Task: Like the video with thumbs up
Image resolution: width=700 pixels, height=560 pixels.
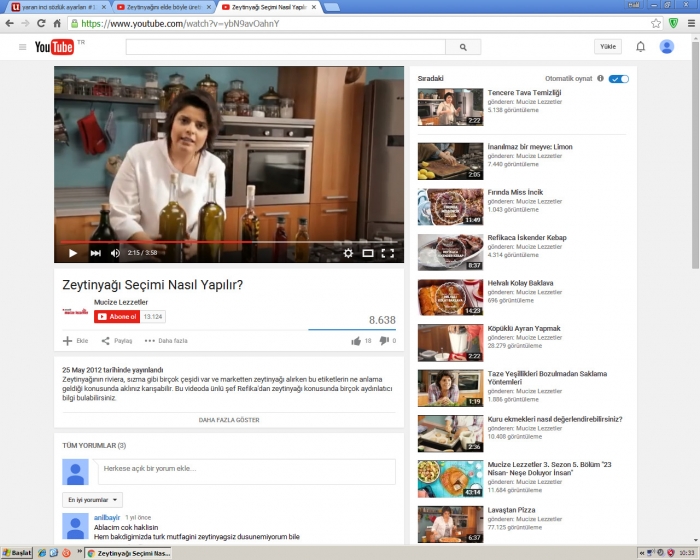Action: click(356, 341)
